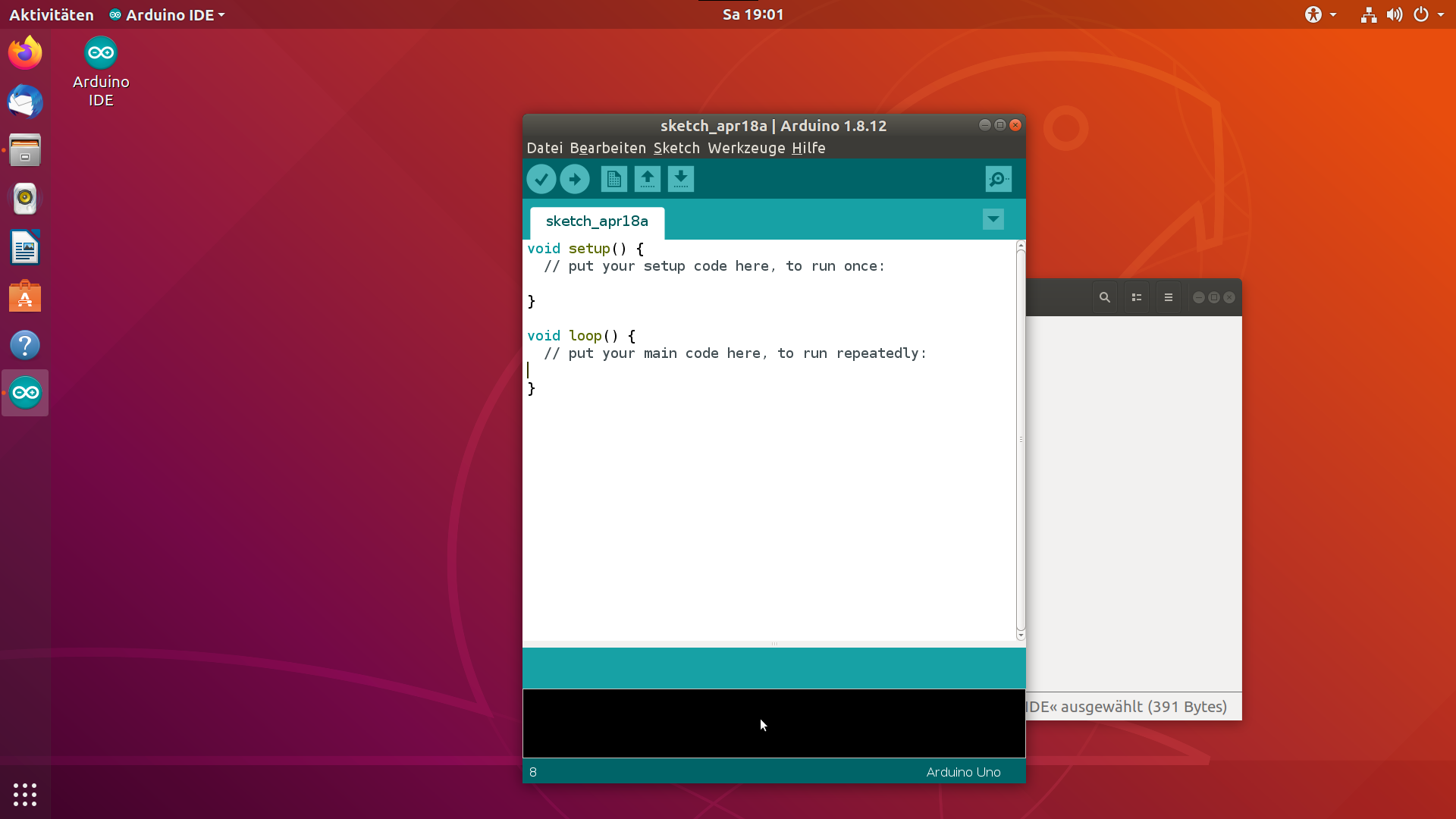Select the sketch_apr18a tab

click(597, 221)
